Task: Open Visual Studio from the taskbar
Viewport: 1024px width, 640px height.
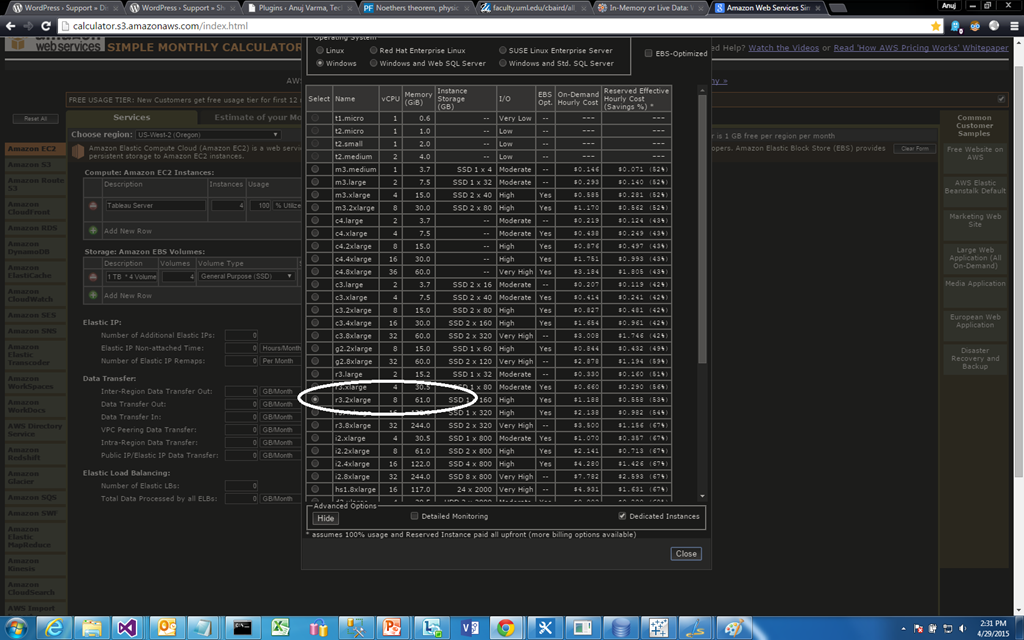Action: [x=128, y=628]
